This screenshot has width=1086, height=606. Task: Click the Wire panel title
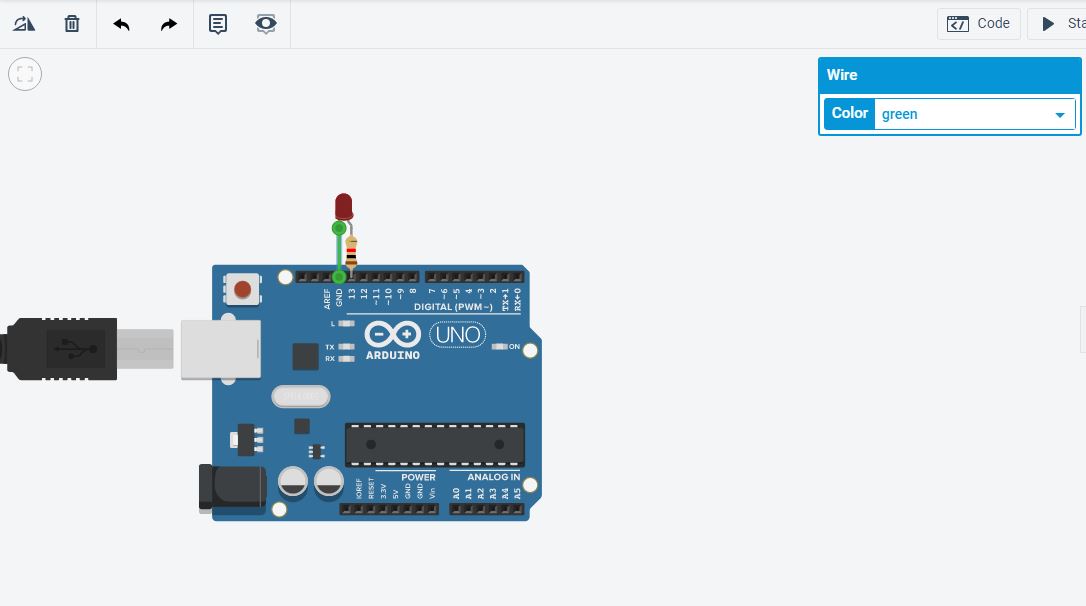842,75
